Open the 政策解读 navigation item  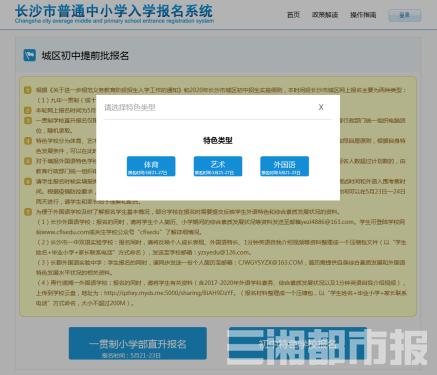point(325,15)
